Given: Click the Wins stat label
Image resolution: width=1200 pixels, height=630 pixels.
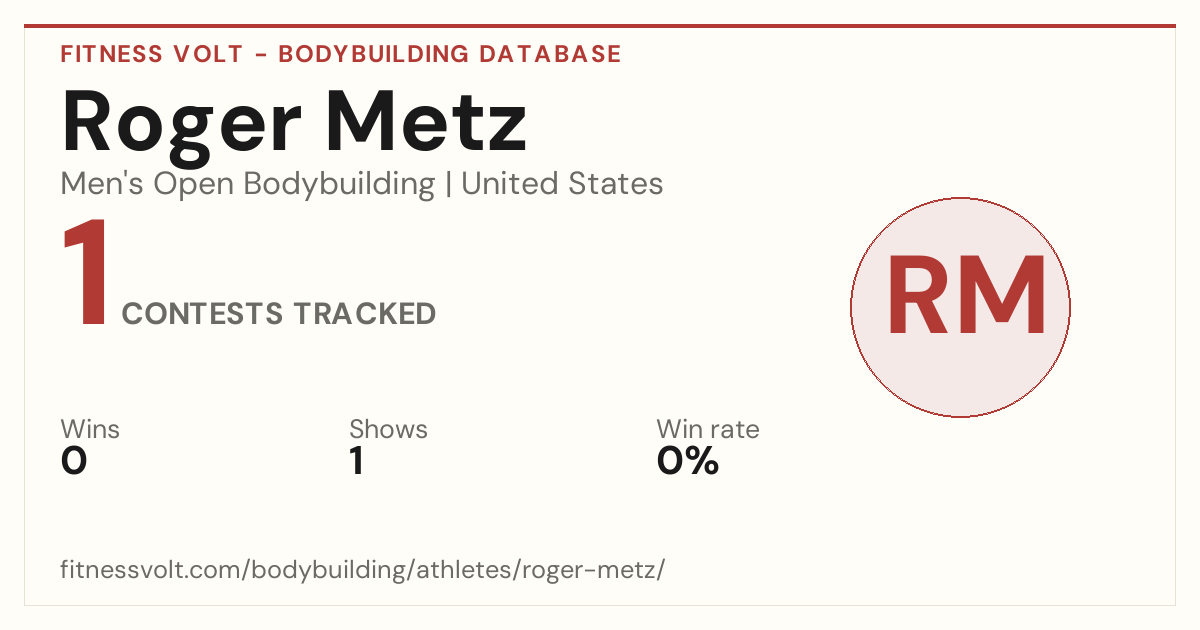Looking at the screenshot, I should coord(90,429).
